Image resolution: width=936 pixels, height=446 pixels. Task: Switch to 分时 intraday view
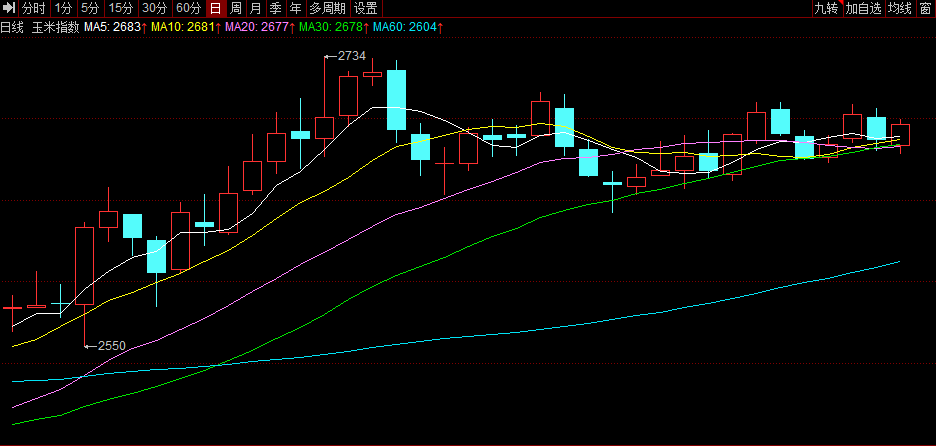click(x=34, y=8)
